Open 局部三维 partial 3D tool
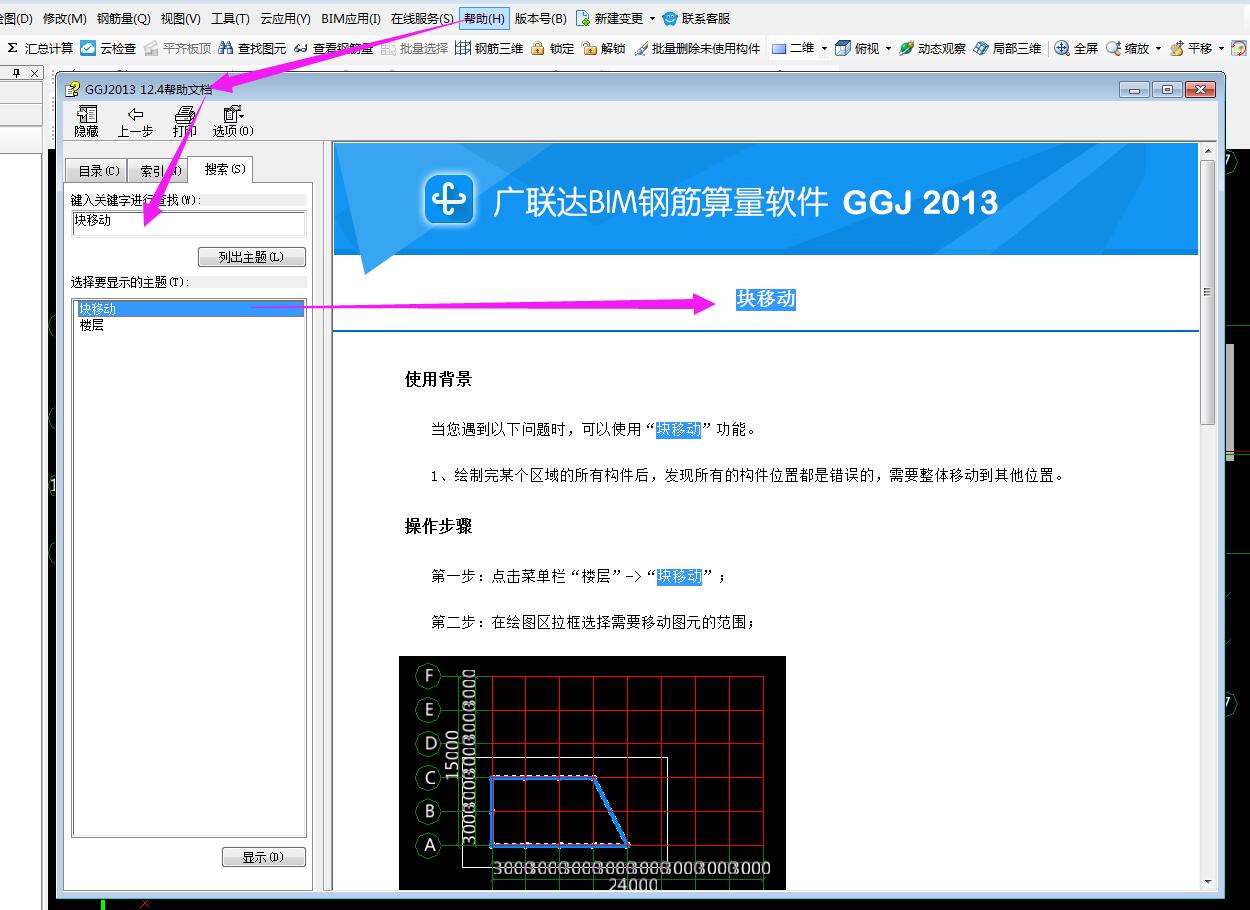Image resolution: width=1250 pixels, height=910 pixels. (1007, 48)
